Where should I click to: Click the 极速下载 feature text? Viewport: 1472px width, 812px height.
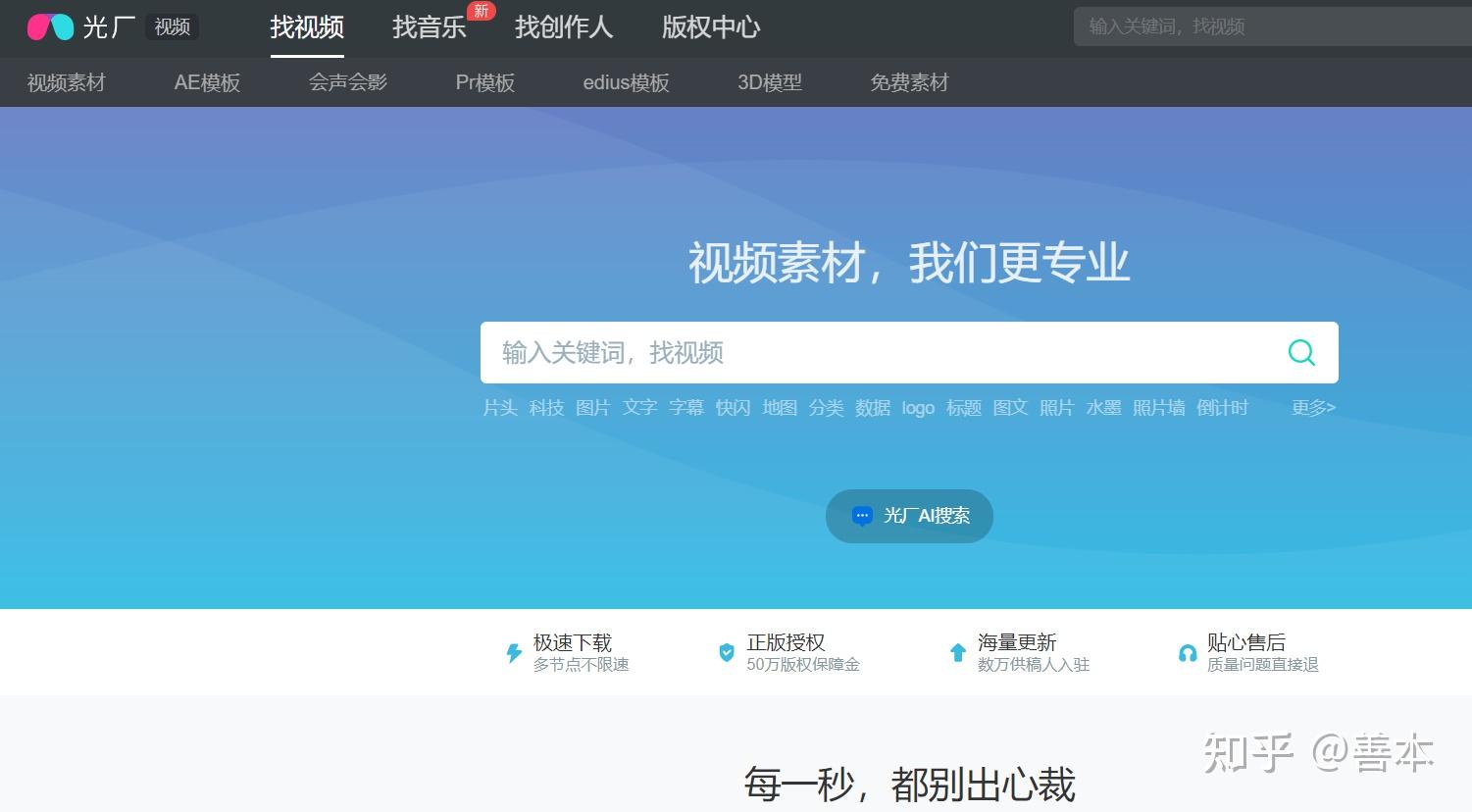tap(573, 642)
